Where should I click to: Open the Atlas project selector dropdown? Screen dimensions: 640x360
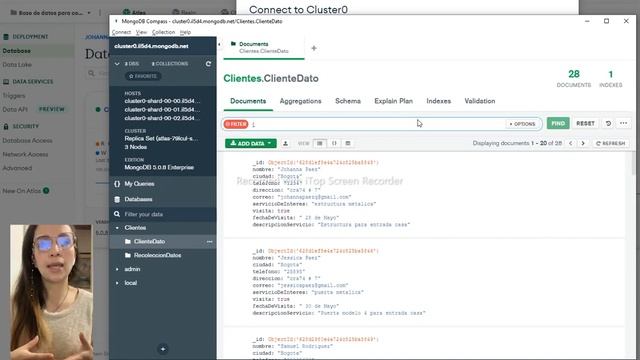[x=50, y=13]
